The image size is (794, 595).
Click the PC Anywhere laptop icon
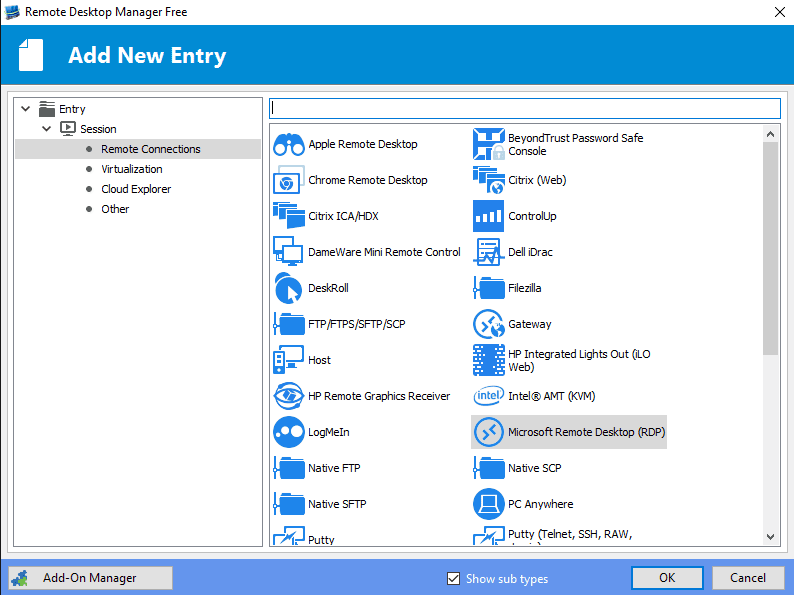pos(489,504)
